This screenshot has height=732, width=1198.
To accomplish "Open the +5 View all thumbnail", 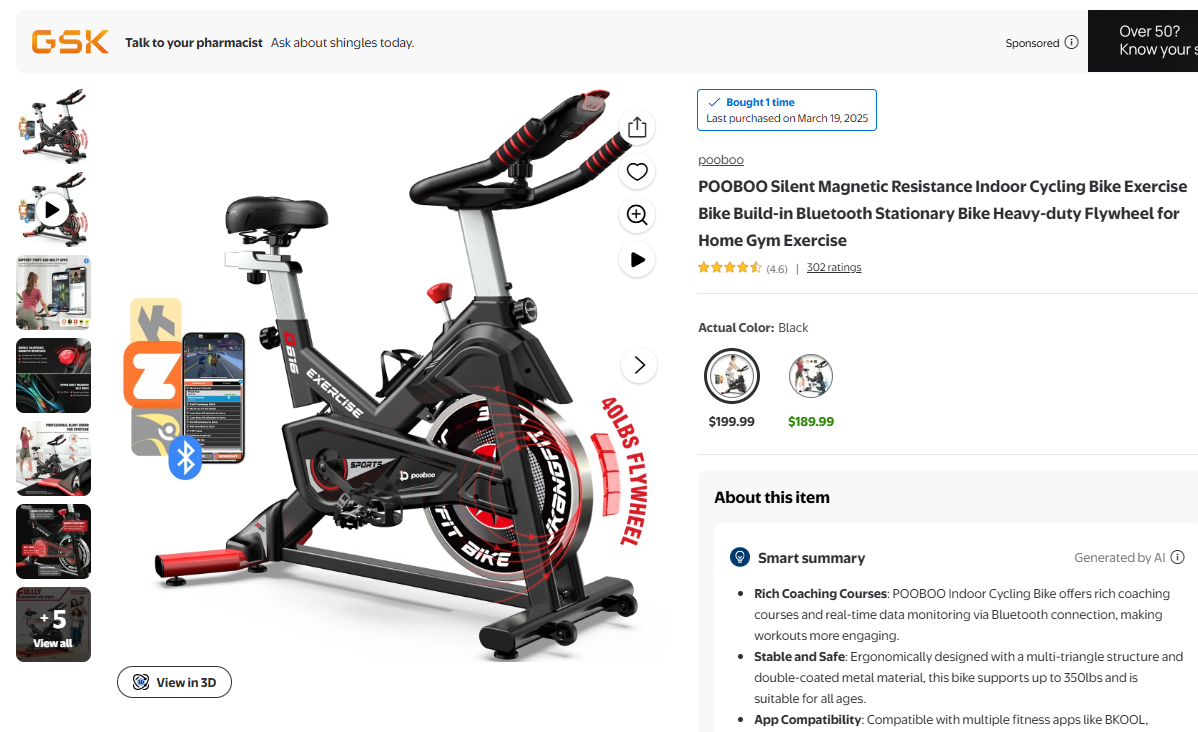I will (53, 624).
